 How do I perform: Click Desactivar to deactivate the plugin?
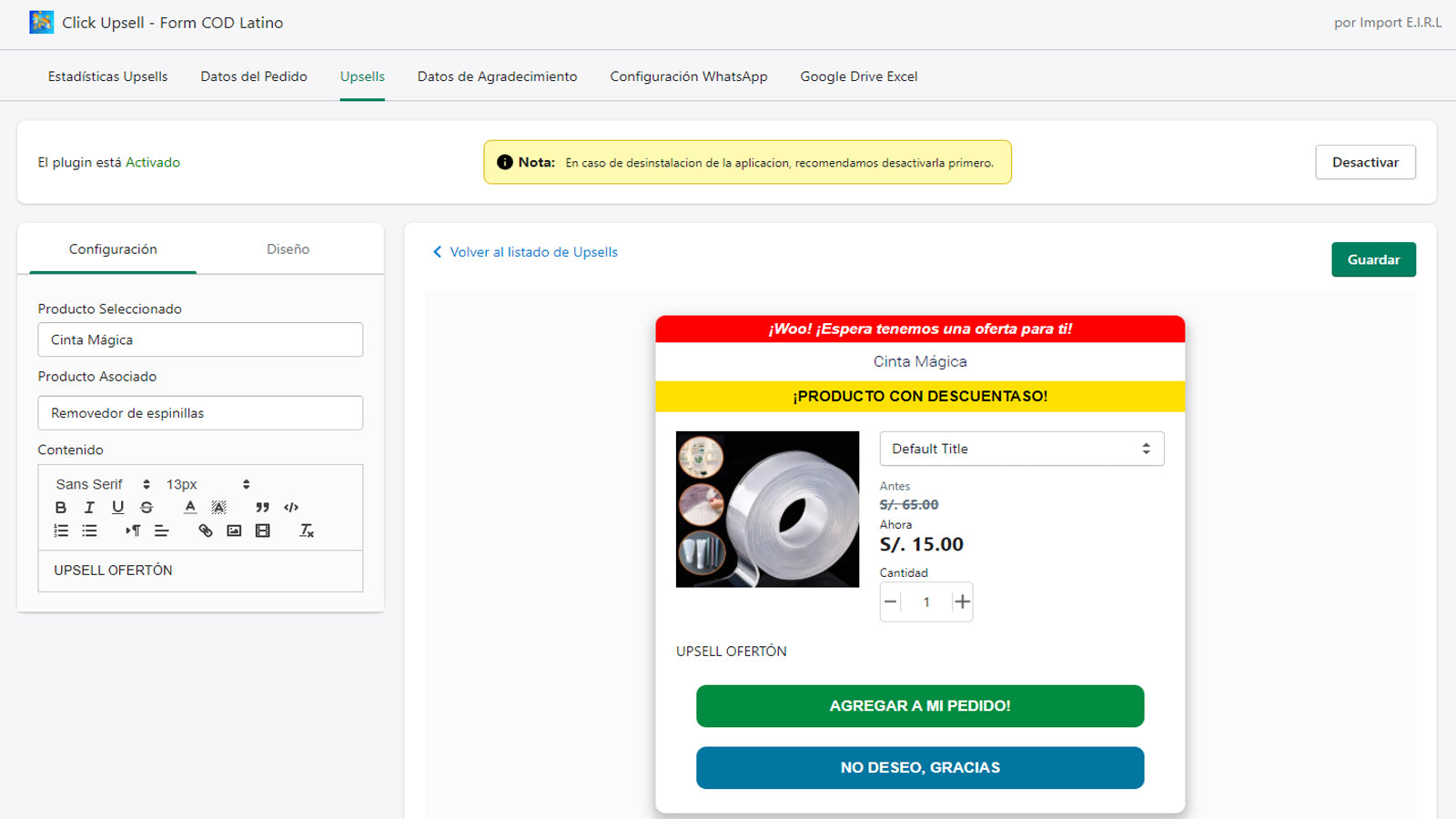1365,162
